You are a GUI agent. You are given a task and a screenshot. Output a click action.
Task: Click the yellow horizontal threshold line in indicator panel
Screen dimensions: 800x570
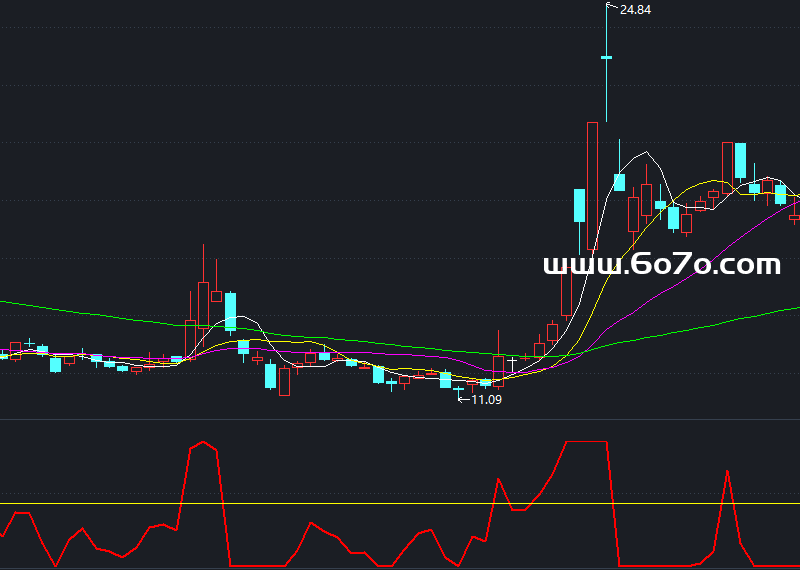pyautogui.click(x=400, y=504)
